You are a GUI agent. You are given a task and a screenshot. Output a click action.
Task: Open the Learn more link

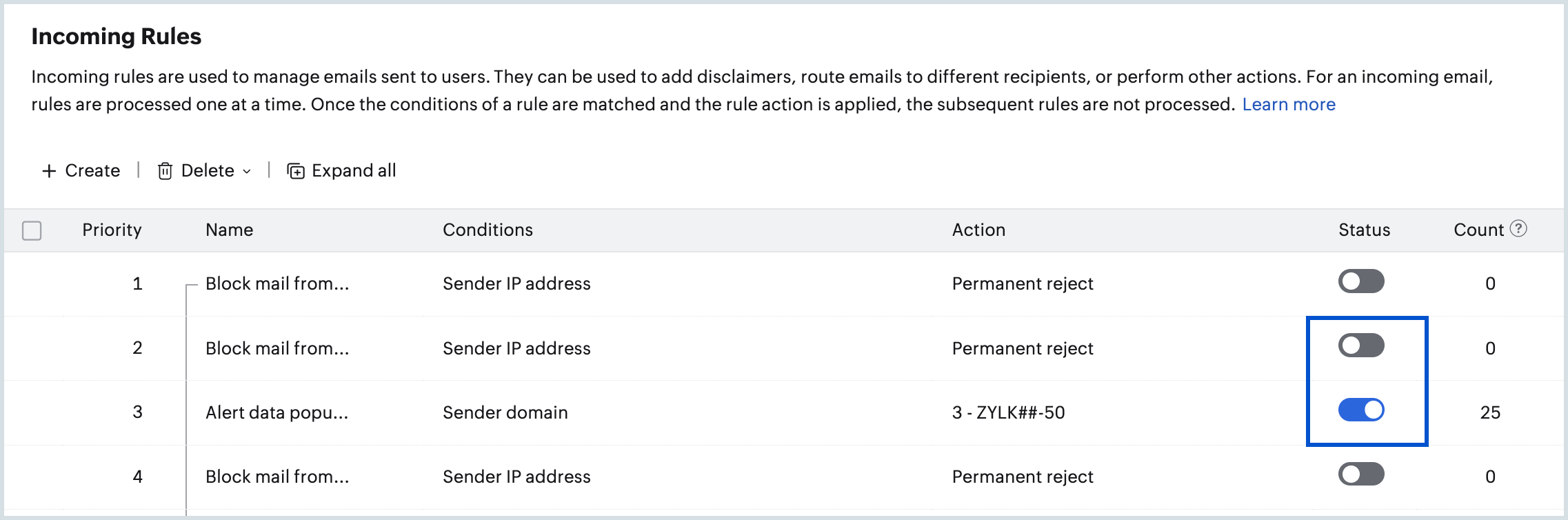pos(1288,105)
